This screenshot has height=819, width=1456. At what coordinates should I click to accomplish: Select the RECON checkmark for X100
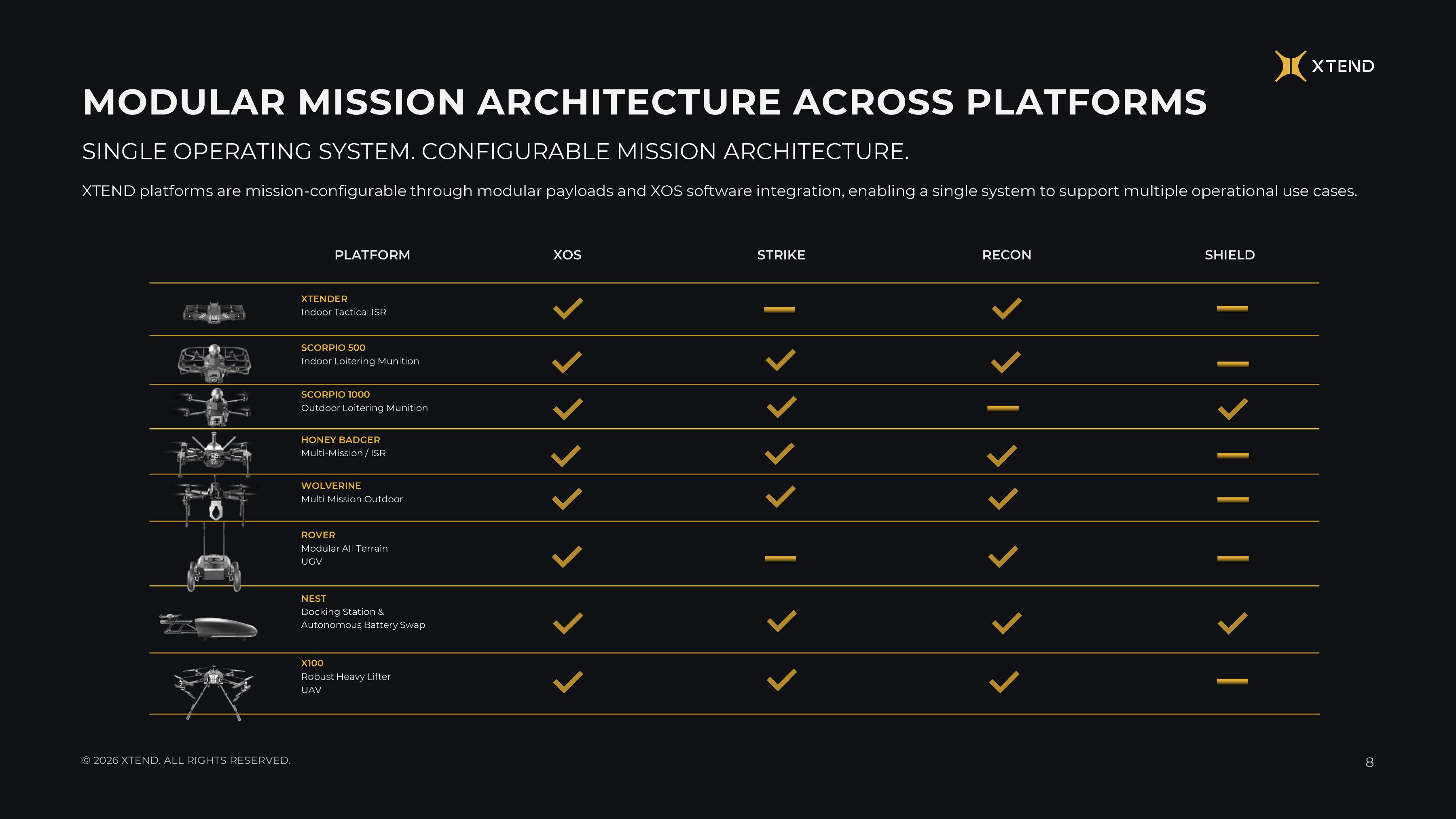pos(1004,682)
